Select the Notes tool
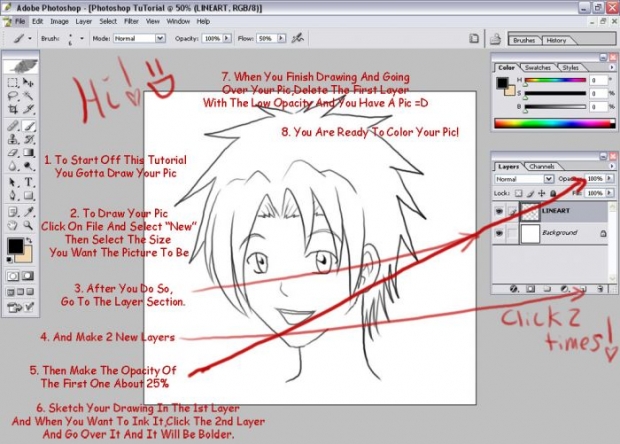Viewport: 620px width, 444px height. (13, 212)
